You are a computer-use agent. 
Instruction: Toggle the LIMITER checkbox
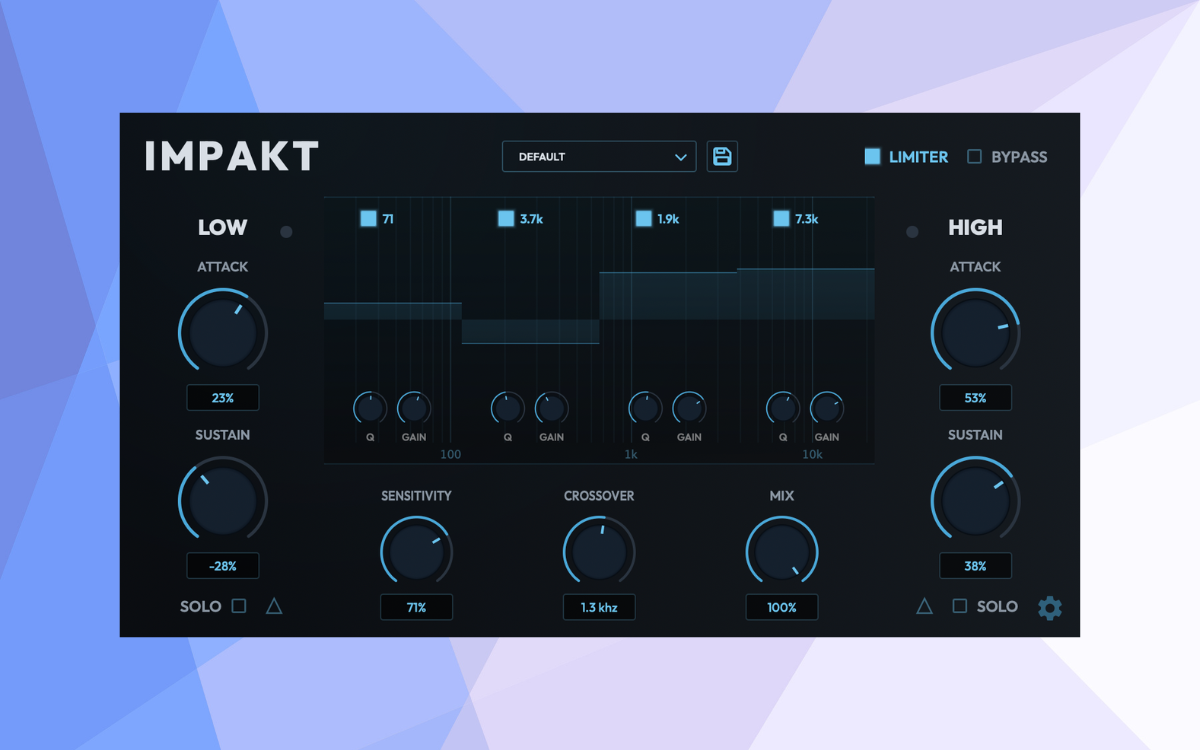tap(873, 157)
